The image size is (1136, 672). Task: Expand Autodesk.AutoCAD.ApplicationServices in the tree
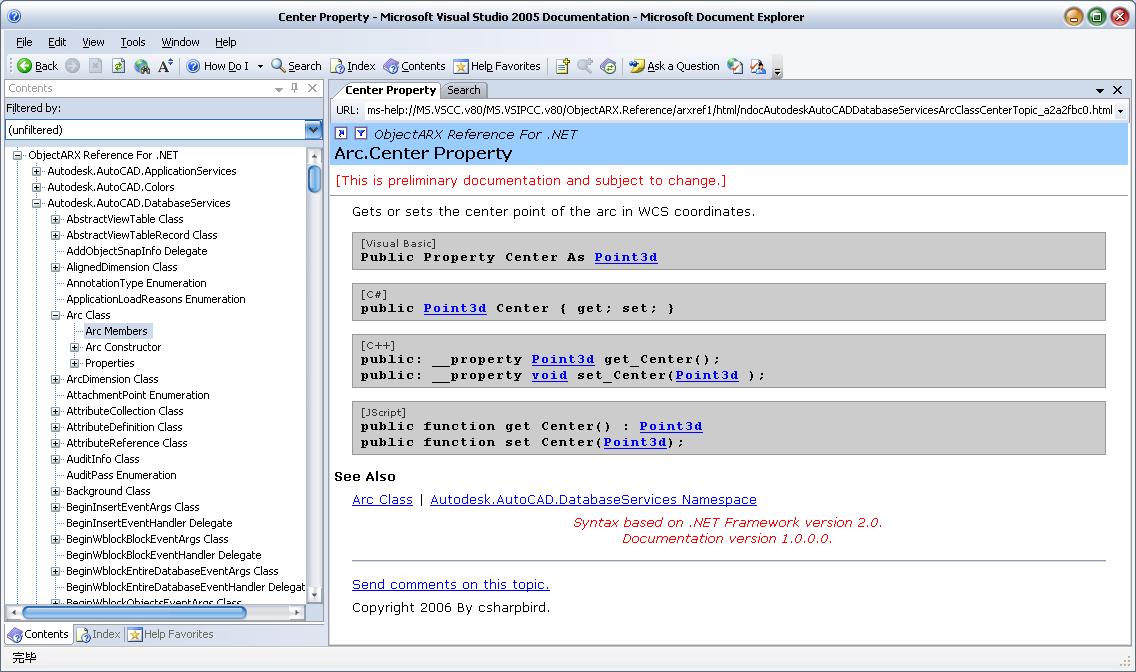point(36,171)
